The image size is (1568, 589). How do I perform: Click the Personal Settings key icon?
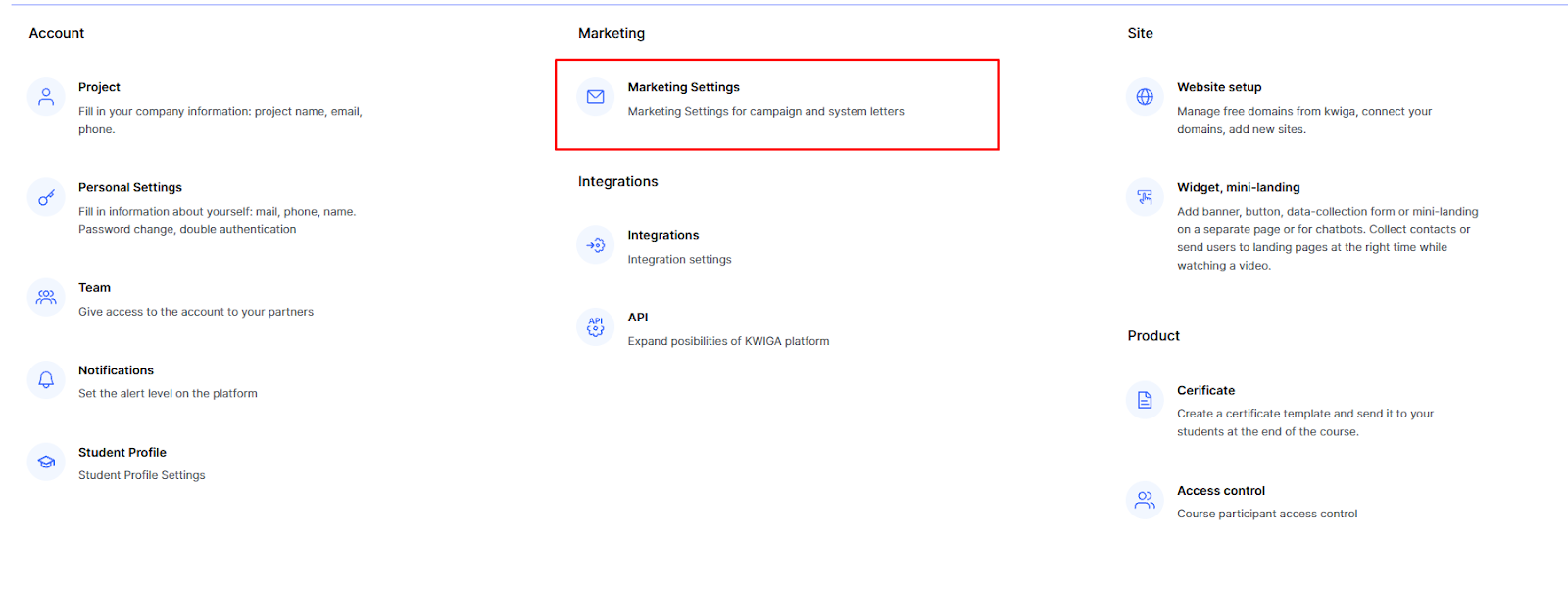click(x=46, y=198)
